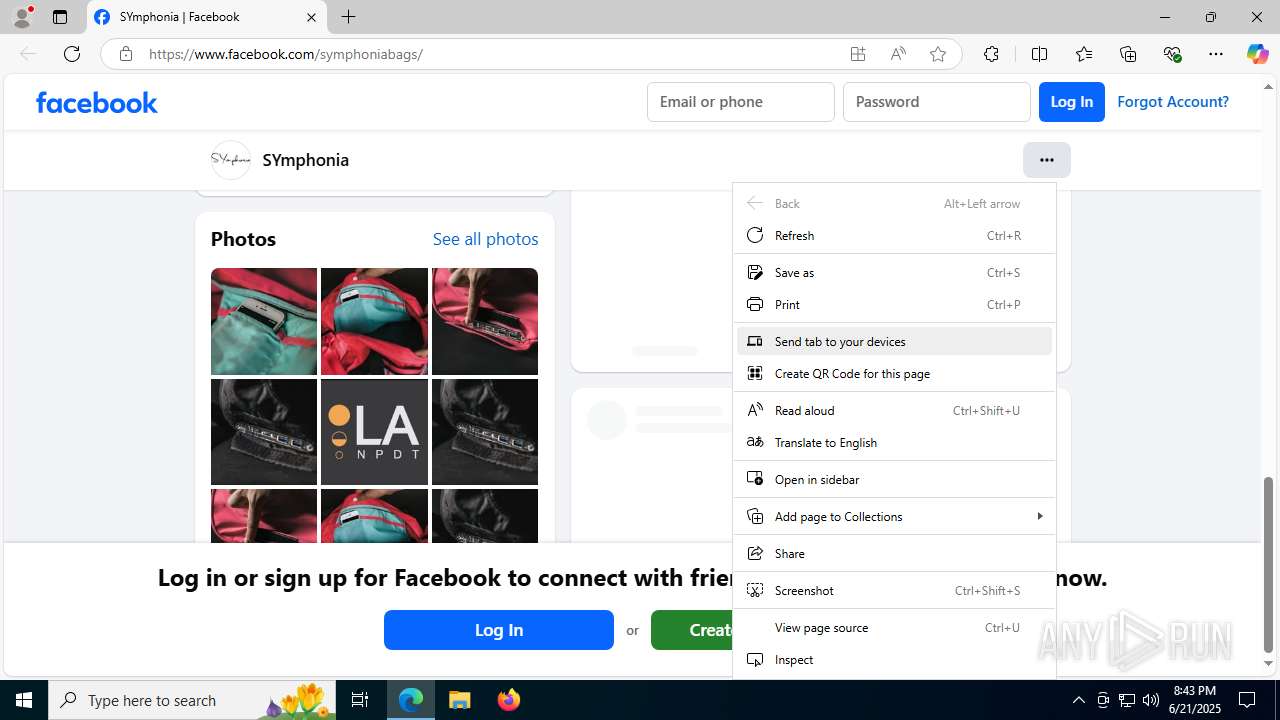Open the Copilot icon
Image resolution: width=1280 pixels, height=720 pixels.
[1257, 54]
